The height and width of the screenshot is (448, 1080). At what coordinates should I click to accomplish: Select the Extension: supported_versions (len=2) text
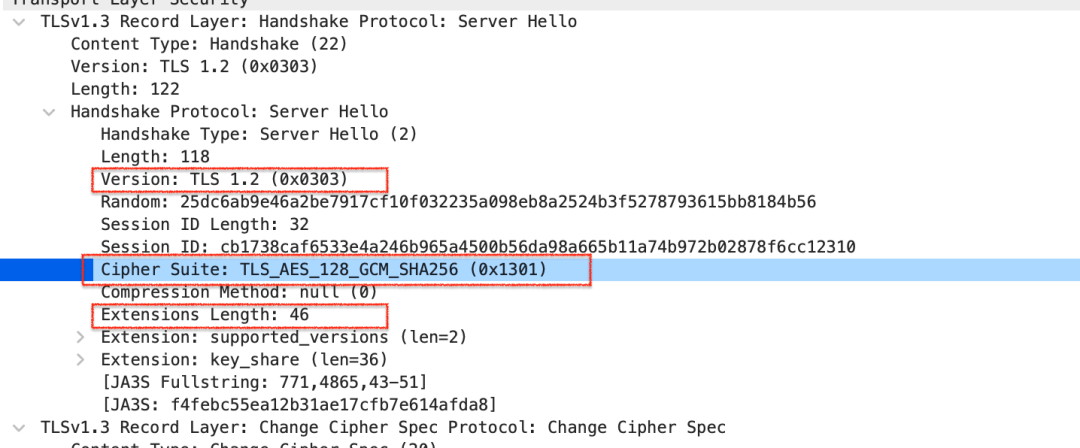pyautogui.click(x=283, y=337)
